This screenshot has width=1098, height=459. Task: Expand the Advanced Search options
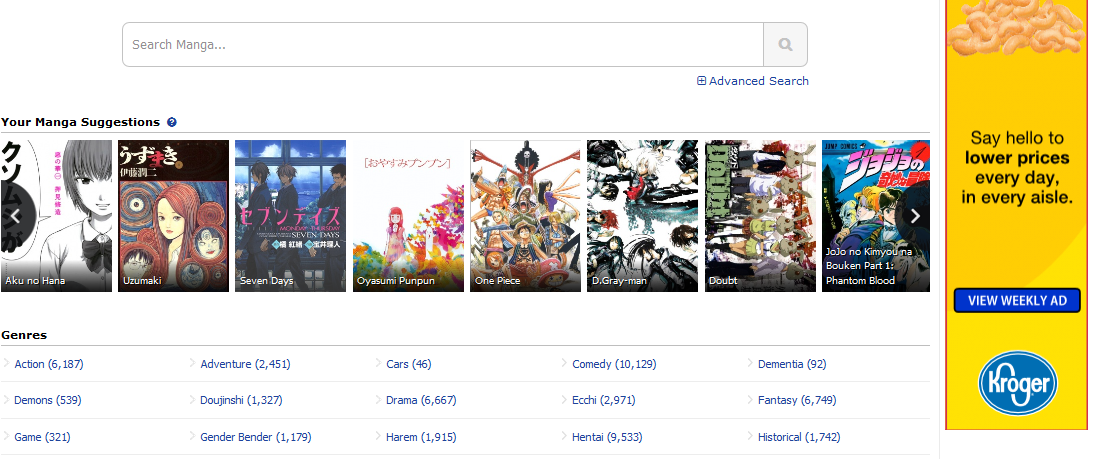753,81
